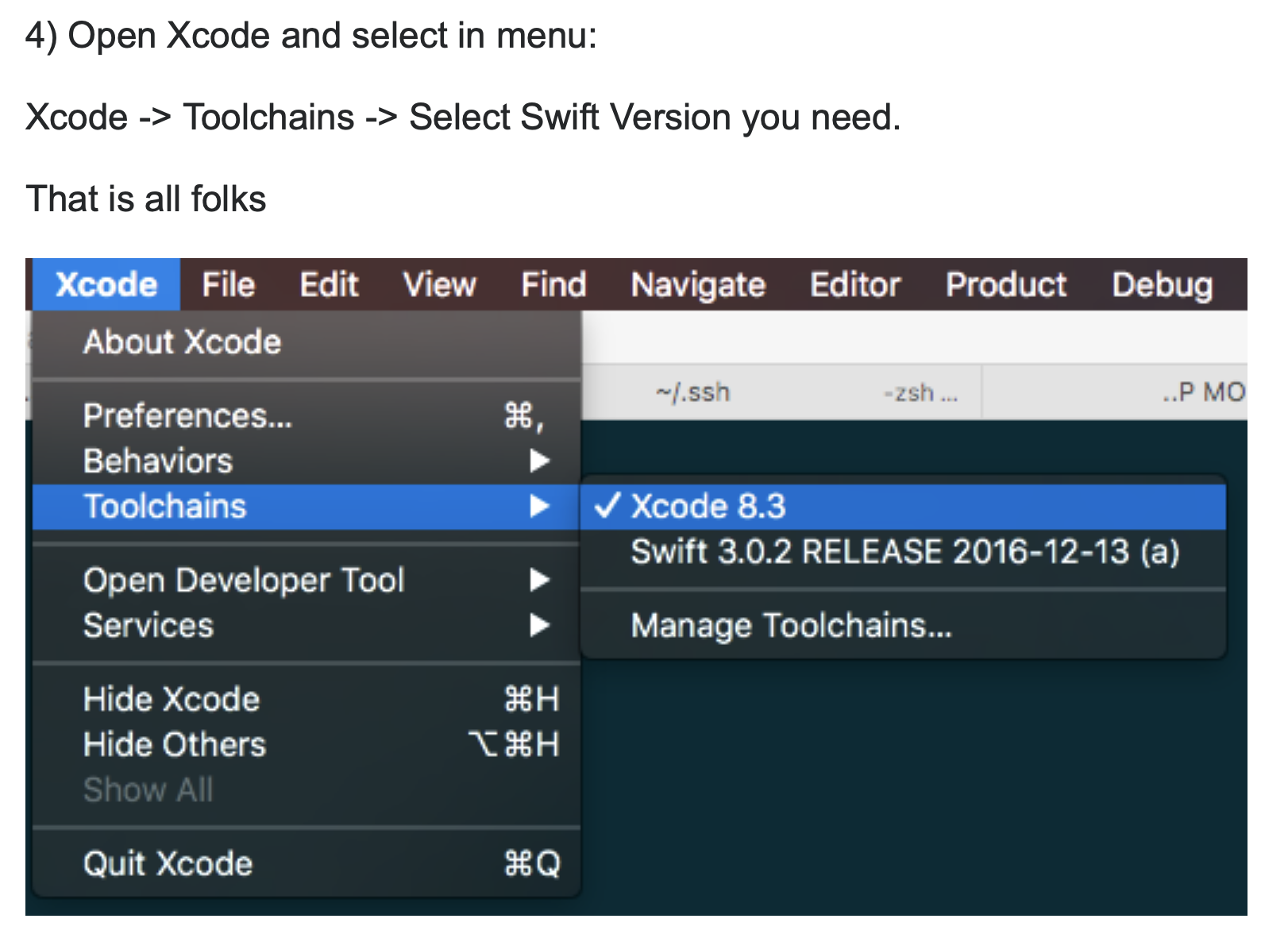Click the Open Developer Tool arrow
1288x934 pixels.
[540, 581]
